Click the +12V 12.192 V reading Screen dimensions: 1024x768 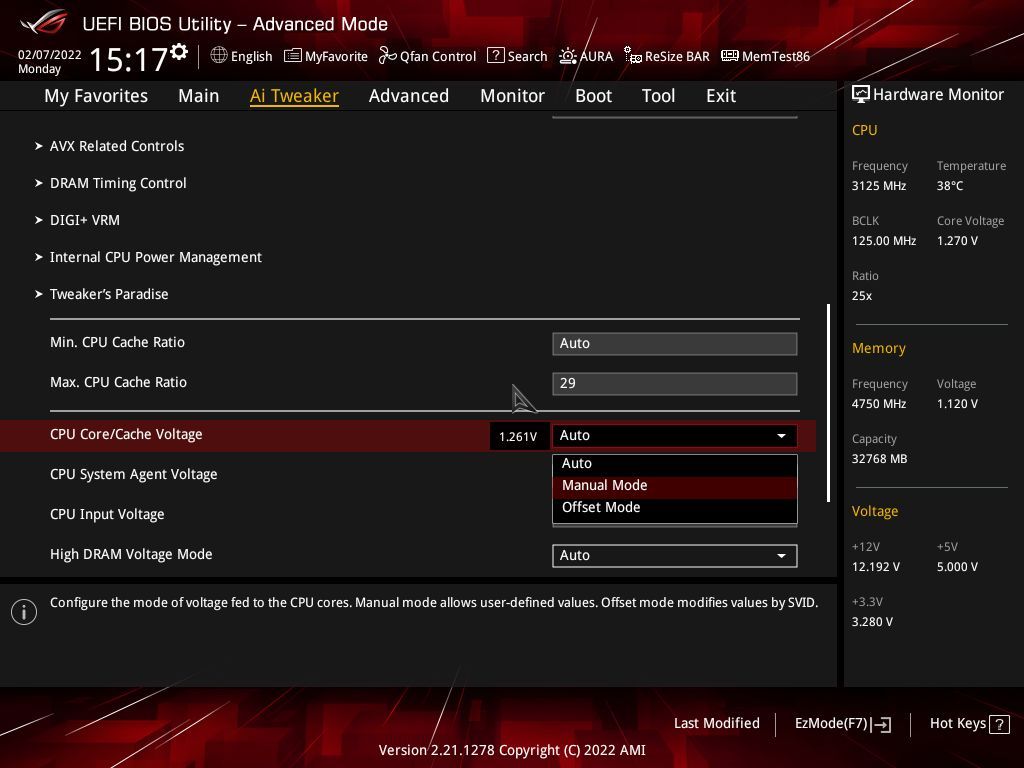875,567
